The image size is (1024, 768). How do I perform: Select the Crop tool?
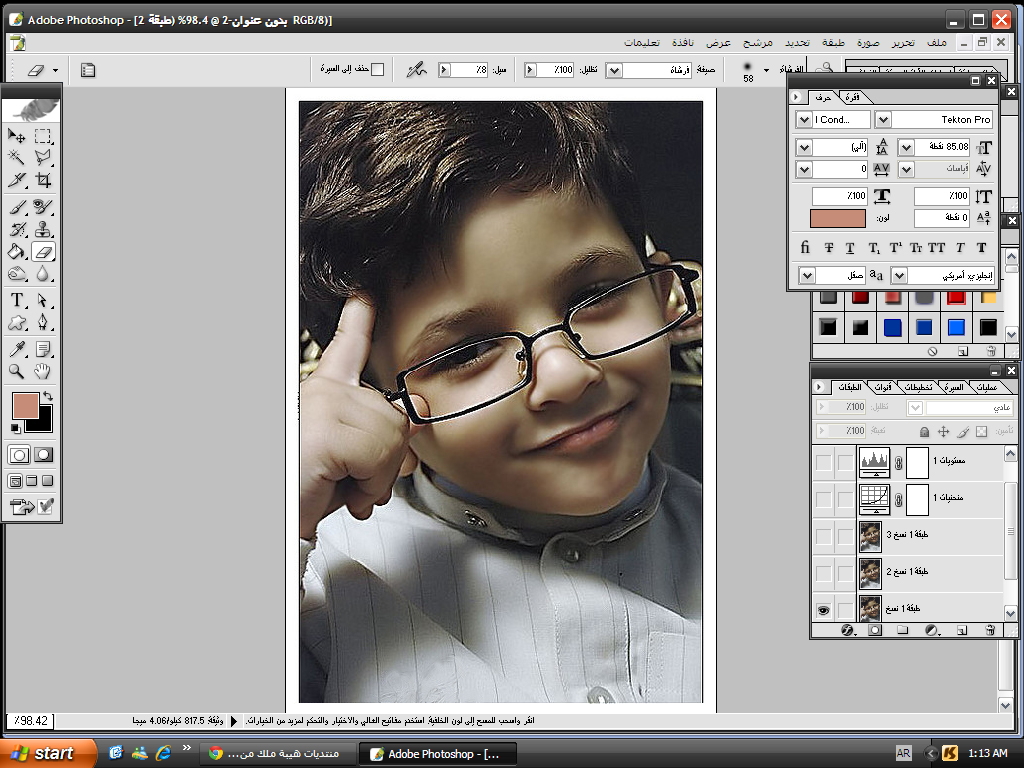click(43, 179)
